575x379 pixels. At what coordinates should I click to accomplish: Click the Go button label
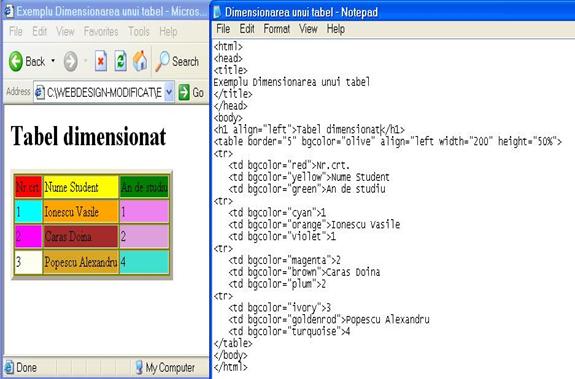coord(198,92)
